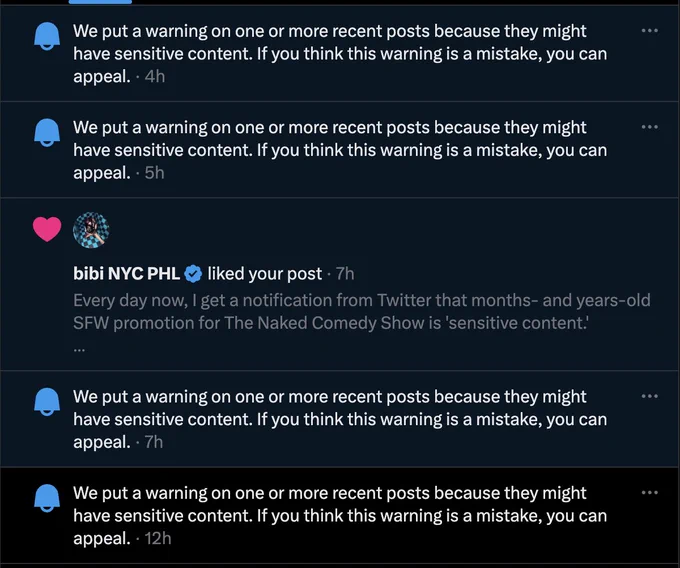This screenshot has width=680, height=568.
Task: Open the liked post about Naked Comedy Show
Action: pyautogui.click(x=362, y=312)
